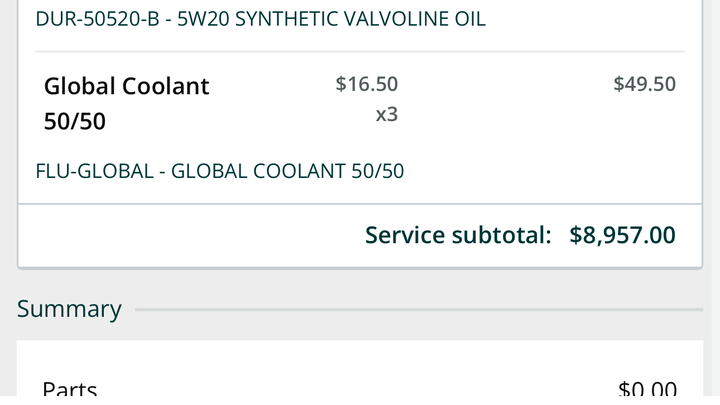The image size is (720, 405).
Task: Click the separator above Global Coolant row
Action: pyautogui.click(x=360, y=51)
